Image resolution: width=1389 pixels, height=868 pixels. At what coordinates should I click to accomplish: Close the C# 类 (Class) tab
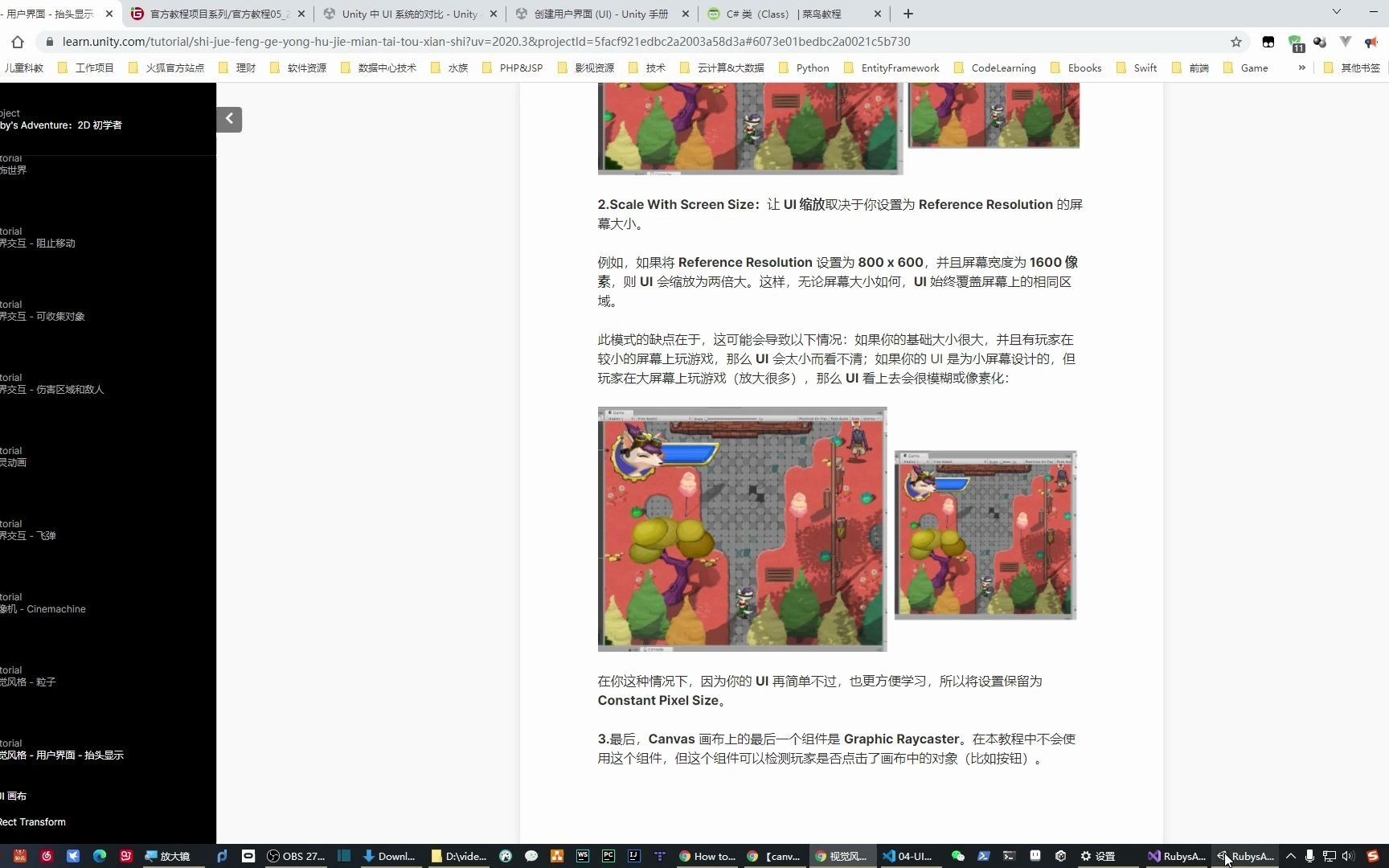point(877,14)
